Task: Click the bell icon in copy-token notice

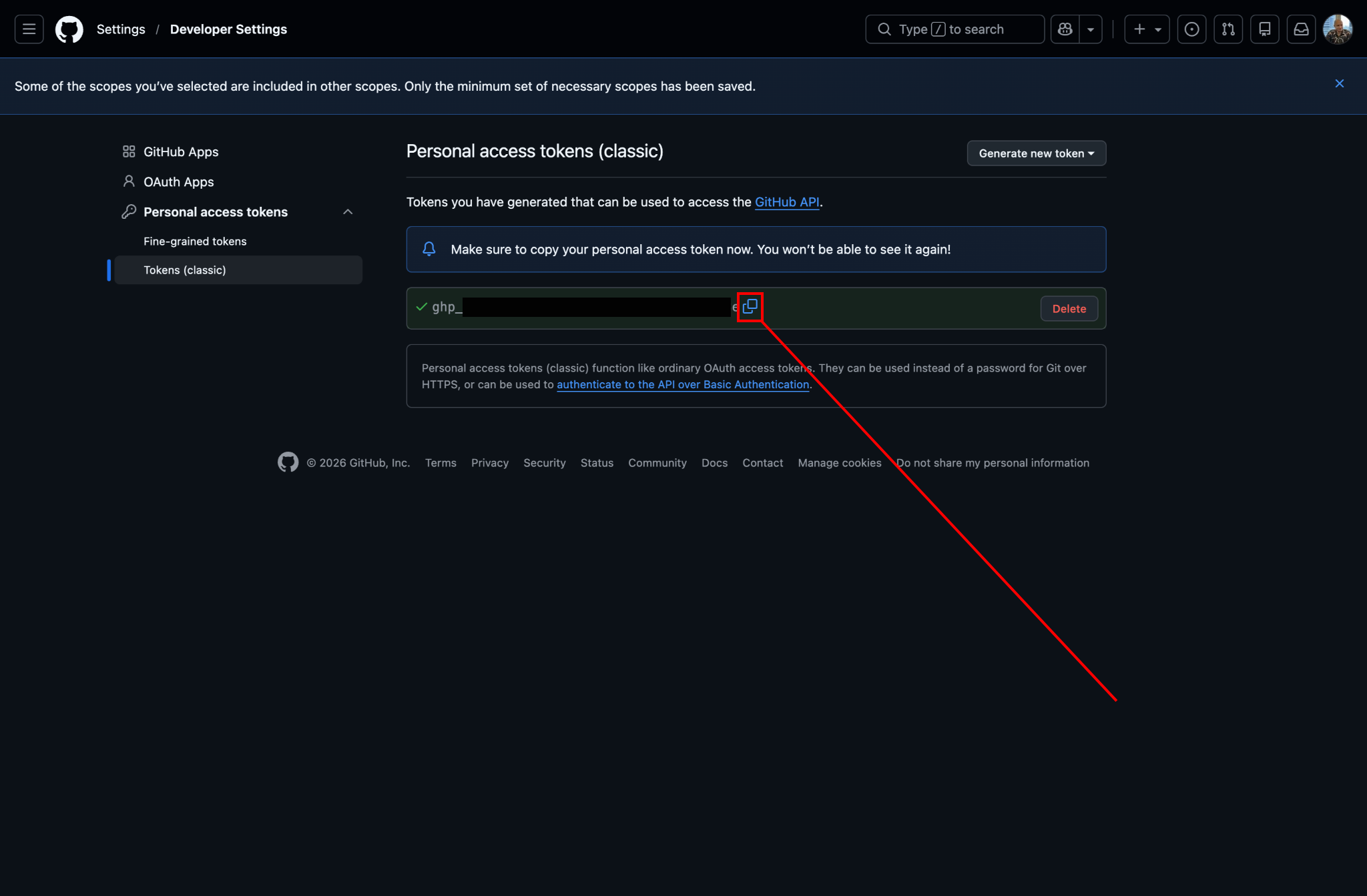Action: click(429, 249)
